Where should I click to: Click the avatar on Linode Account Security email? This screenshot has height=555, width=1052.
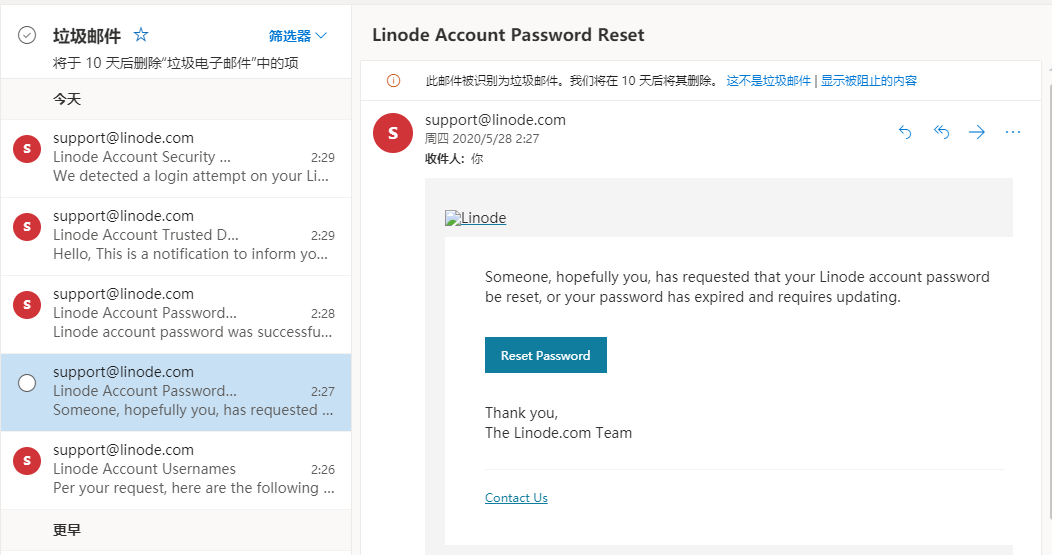pos(27,150)
